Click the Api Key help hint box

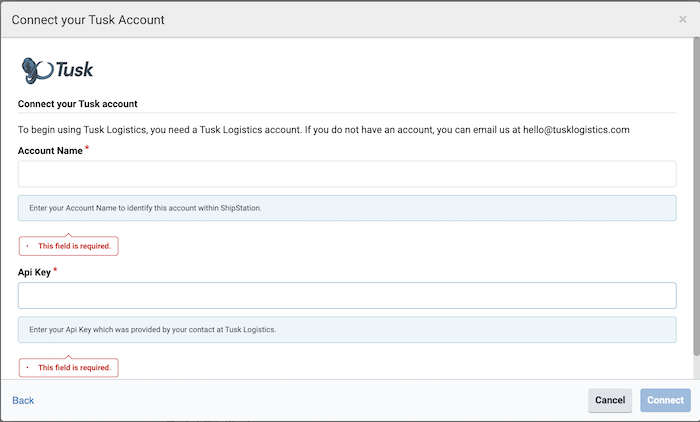pyautogui.click(x=347, y=330)
